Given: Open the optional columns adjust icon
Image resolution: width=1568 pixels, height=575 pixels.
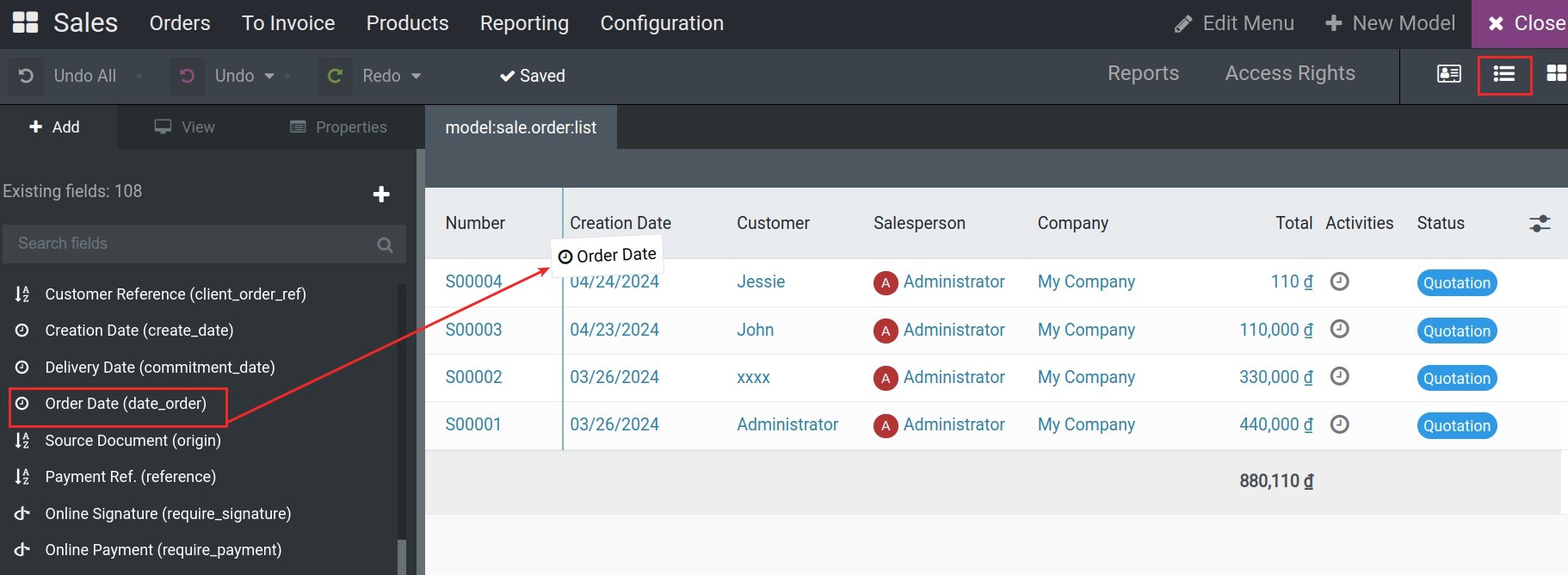Looking at the screenshot, I should [x=1540, y=224].
